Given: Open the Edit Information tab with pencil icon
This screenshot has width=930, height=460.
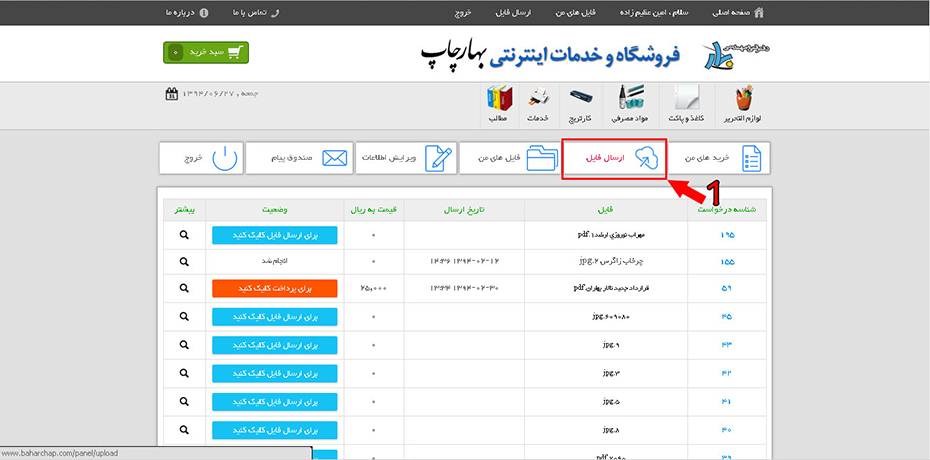Looking at the screenshot, I should pos(405,159).
